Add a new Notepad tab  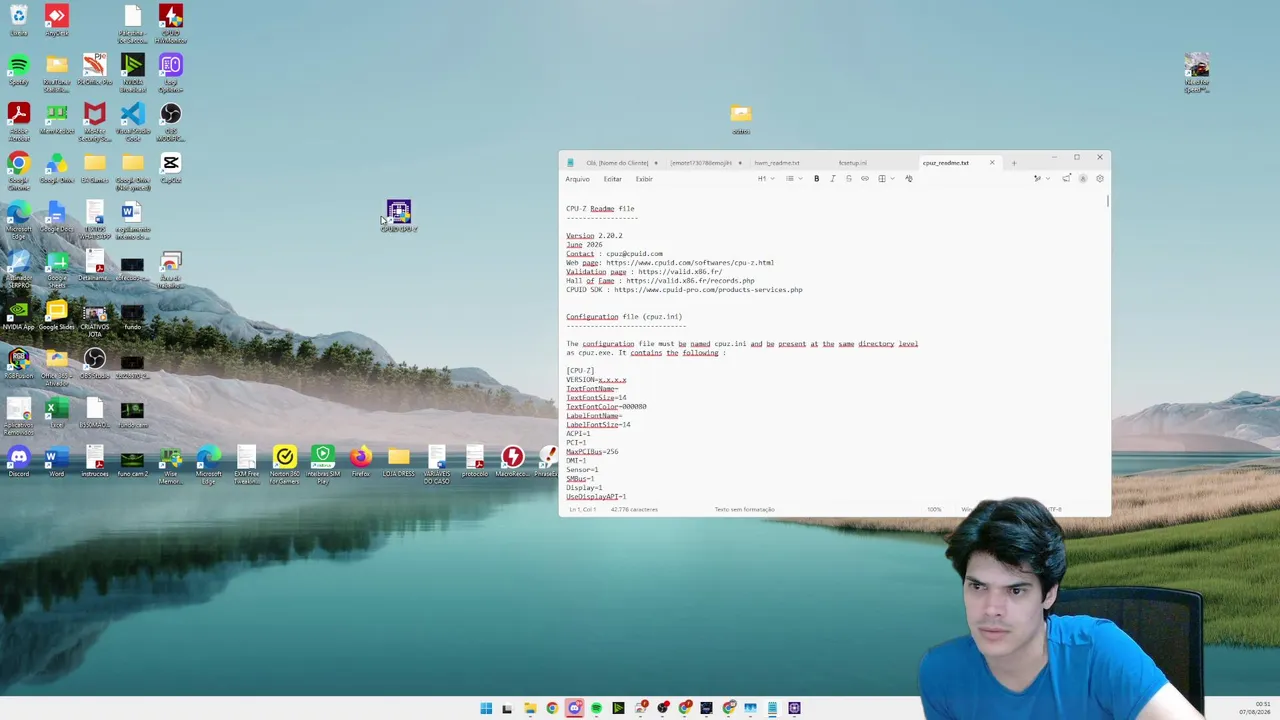click(1013, 163)
